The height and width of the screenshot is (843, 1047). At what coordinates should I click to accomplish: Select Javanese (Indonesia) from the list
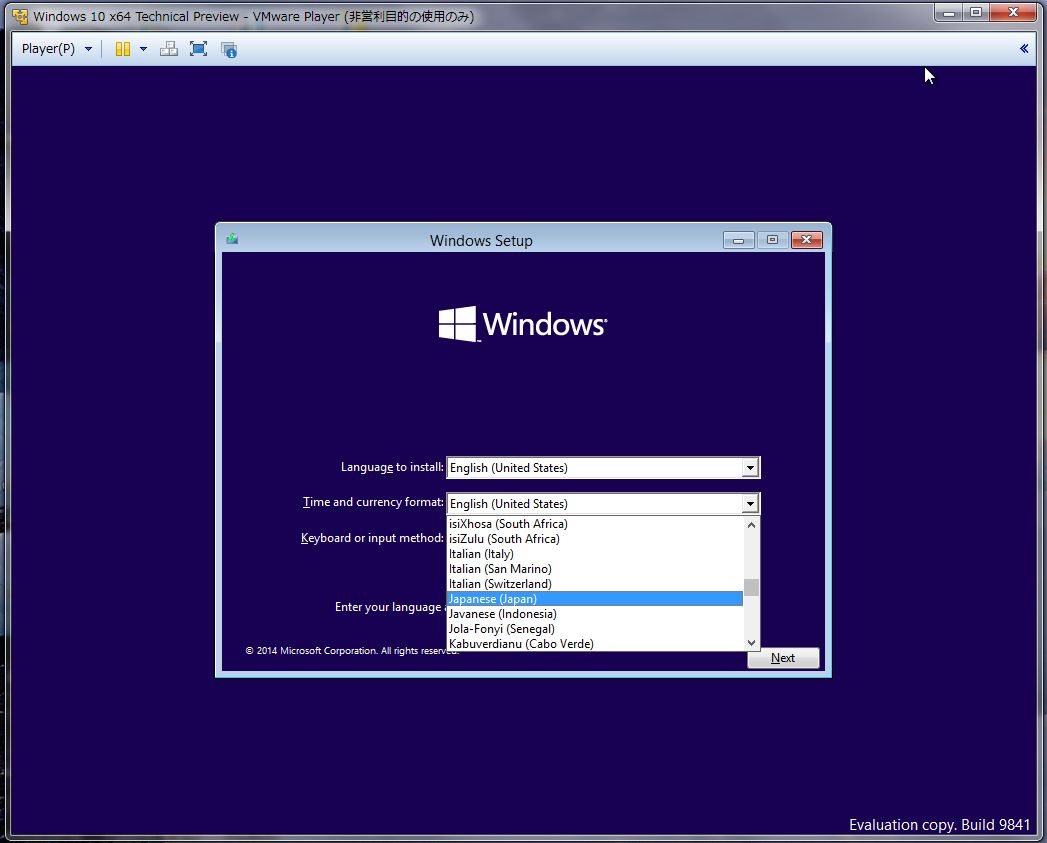(594, 614)
